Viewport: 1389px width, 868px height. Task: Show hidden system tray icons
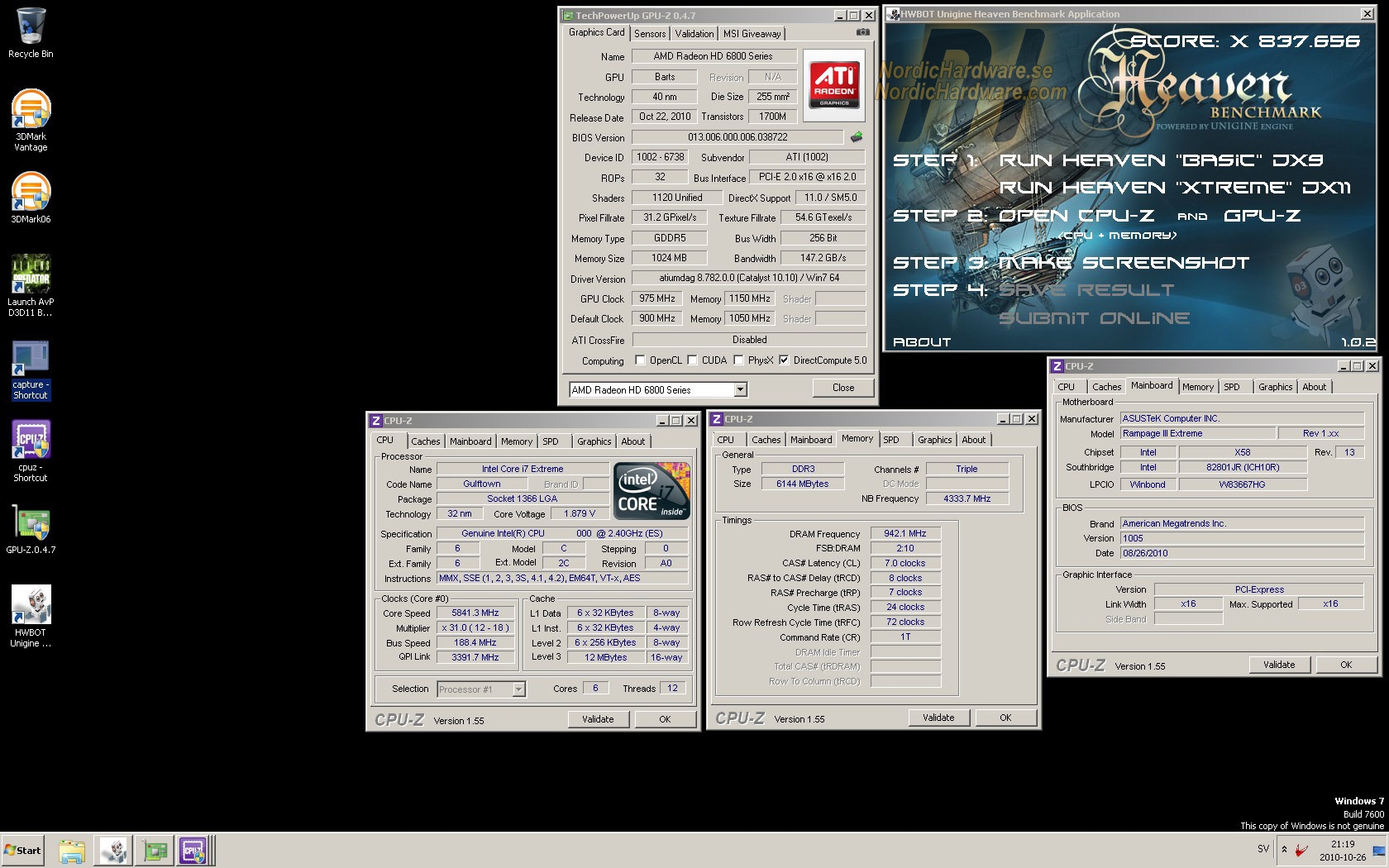1284,849
